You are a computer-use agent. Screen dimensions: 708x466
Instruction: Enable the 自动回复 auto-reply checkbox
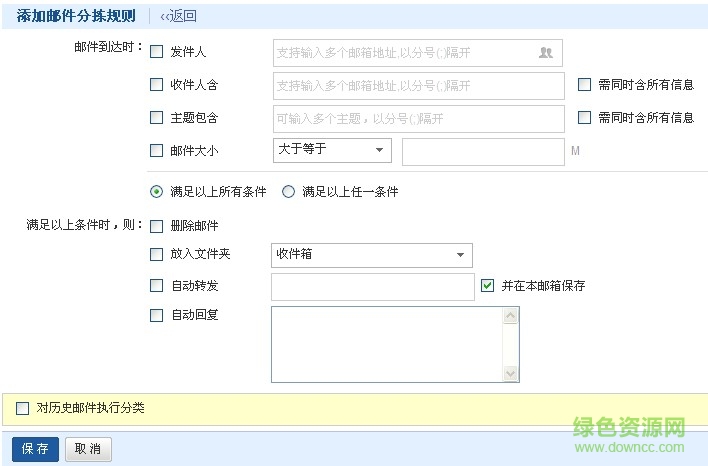pyautogui.click(x=156, y=316)
